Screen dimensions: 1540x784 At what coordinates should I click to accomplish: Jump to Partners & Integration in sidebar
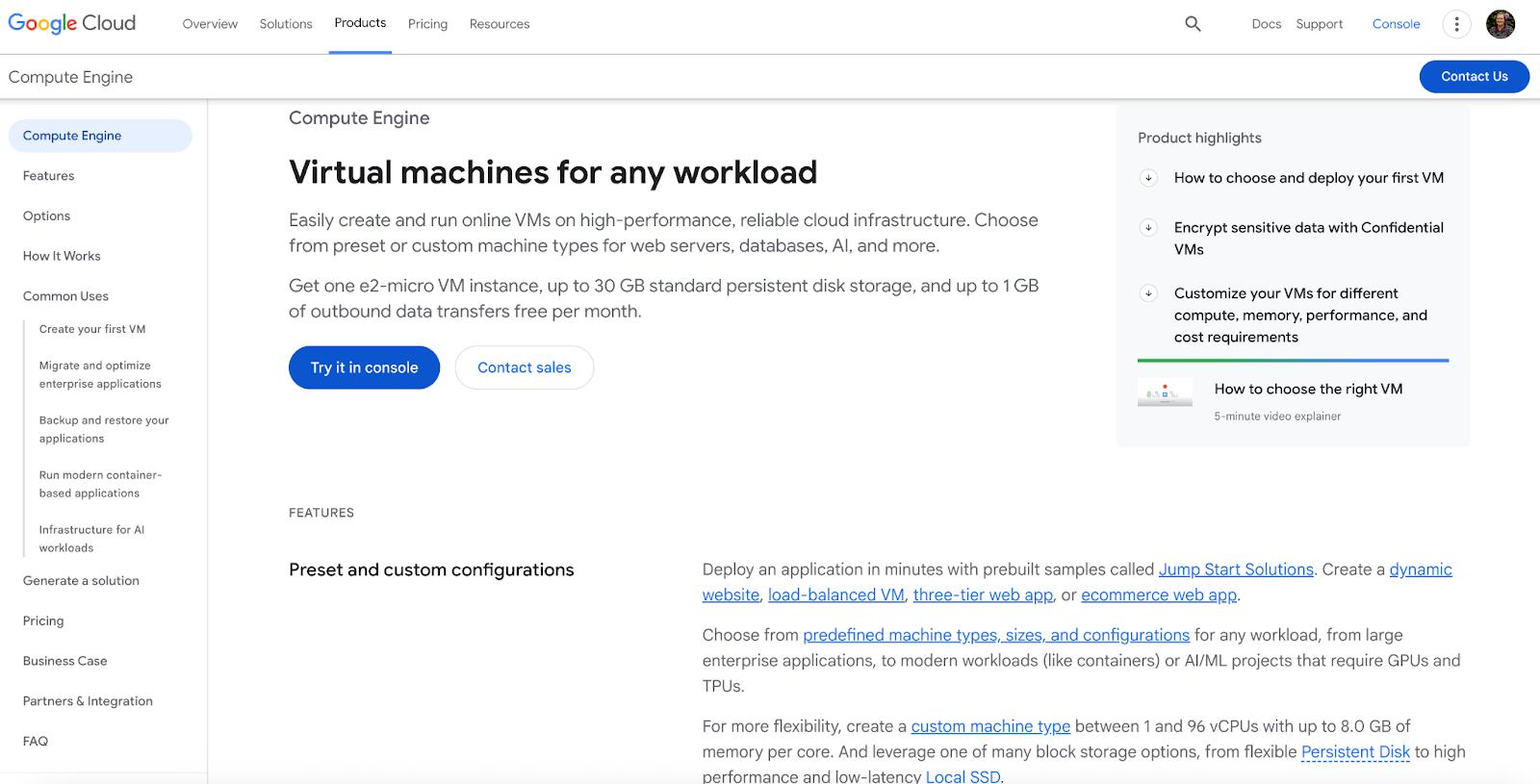point(88,701)
